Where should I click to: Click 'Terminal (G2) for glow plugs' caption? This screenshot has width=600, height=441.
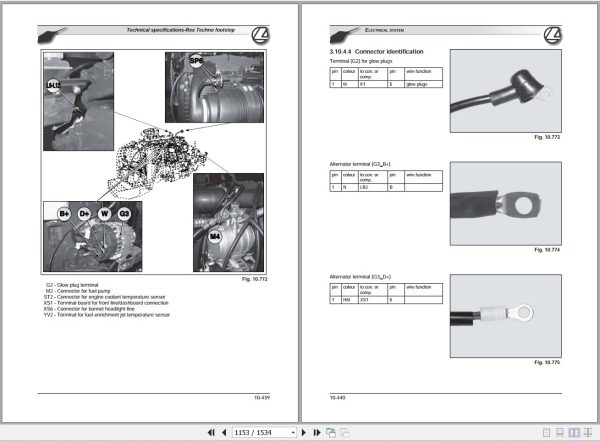tap(361, 61)
